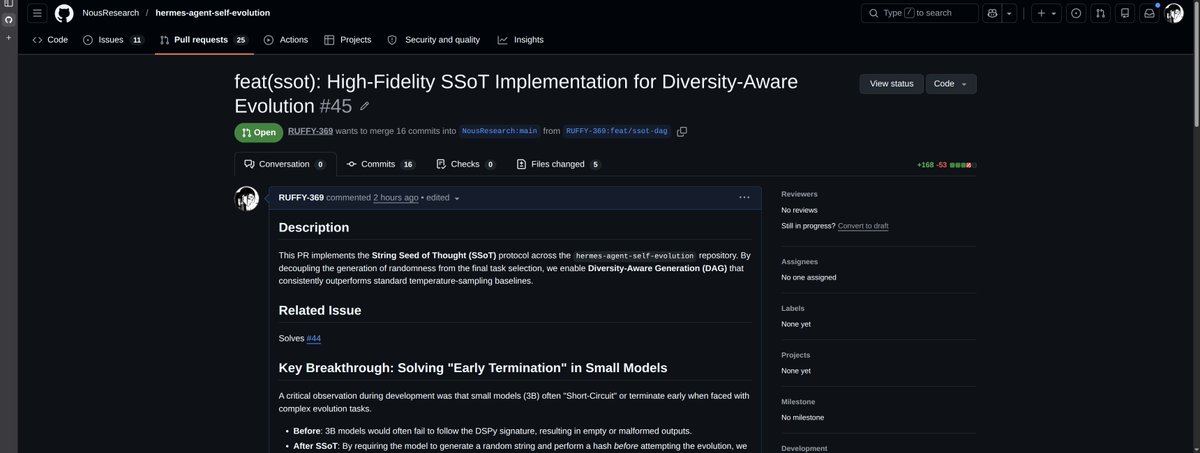Open the Repositories icon in header
1200x453 pixels.
(x=1125, y=13)
